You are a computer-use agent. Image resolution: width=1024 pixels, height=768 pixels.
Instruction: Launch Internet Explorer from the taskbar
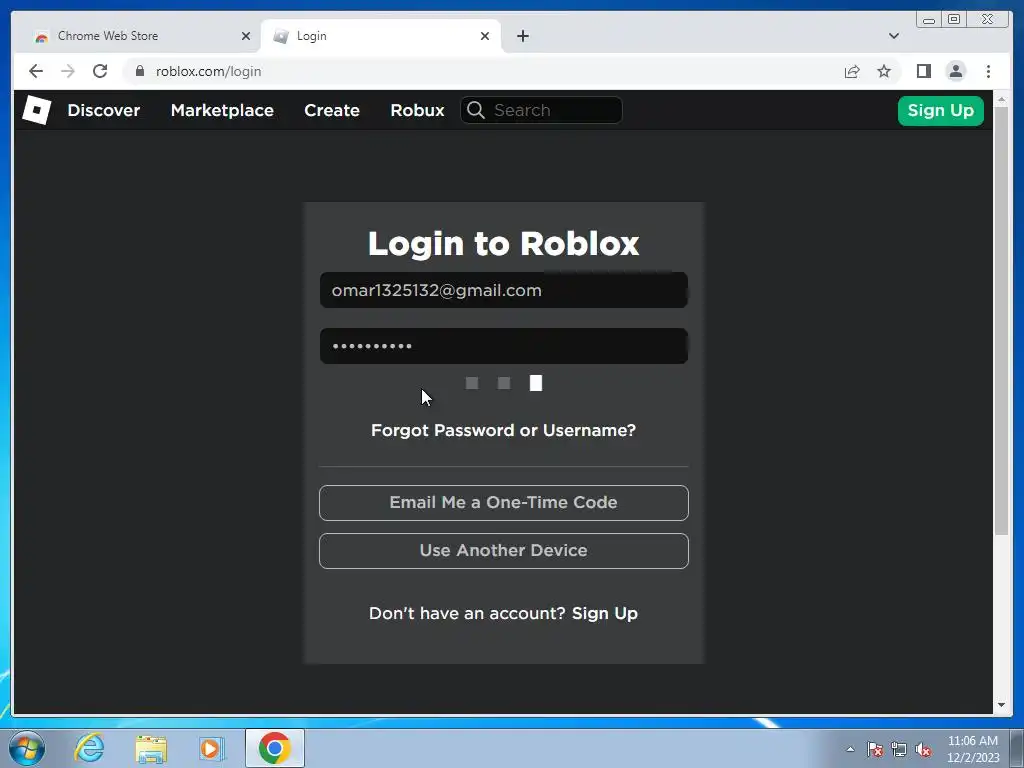pos(89,748)
